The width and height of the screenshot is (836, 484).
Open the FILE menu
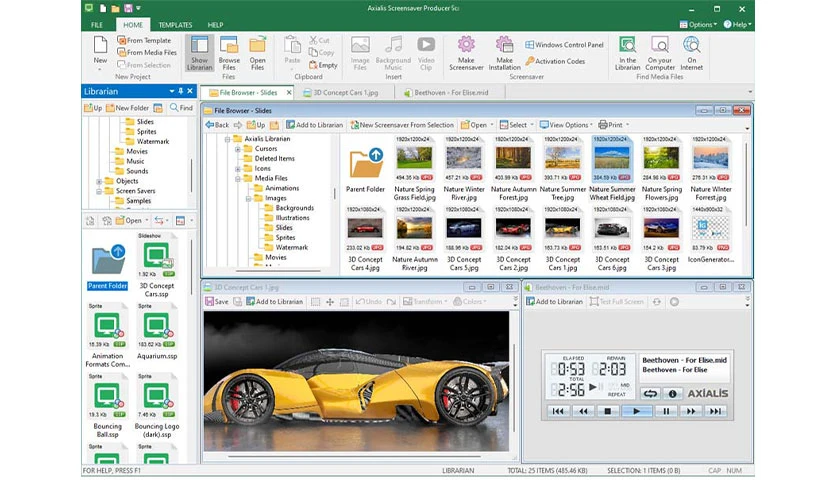(x=97, y=25)
